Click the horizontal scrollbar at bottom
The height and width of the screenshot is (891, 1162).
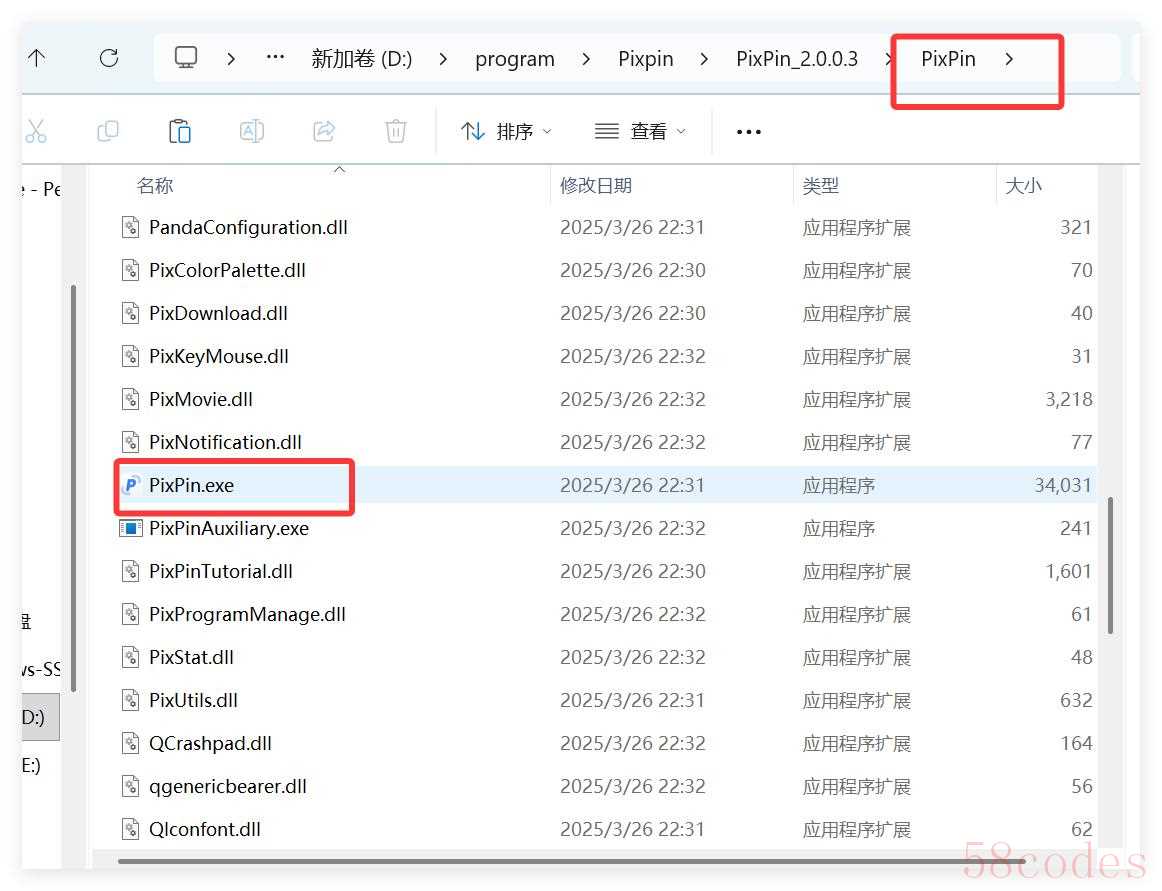point(570,860)
